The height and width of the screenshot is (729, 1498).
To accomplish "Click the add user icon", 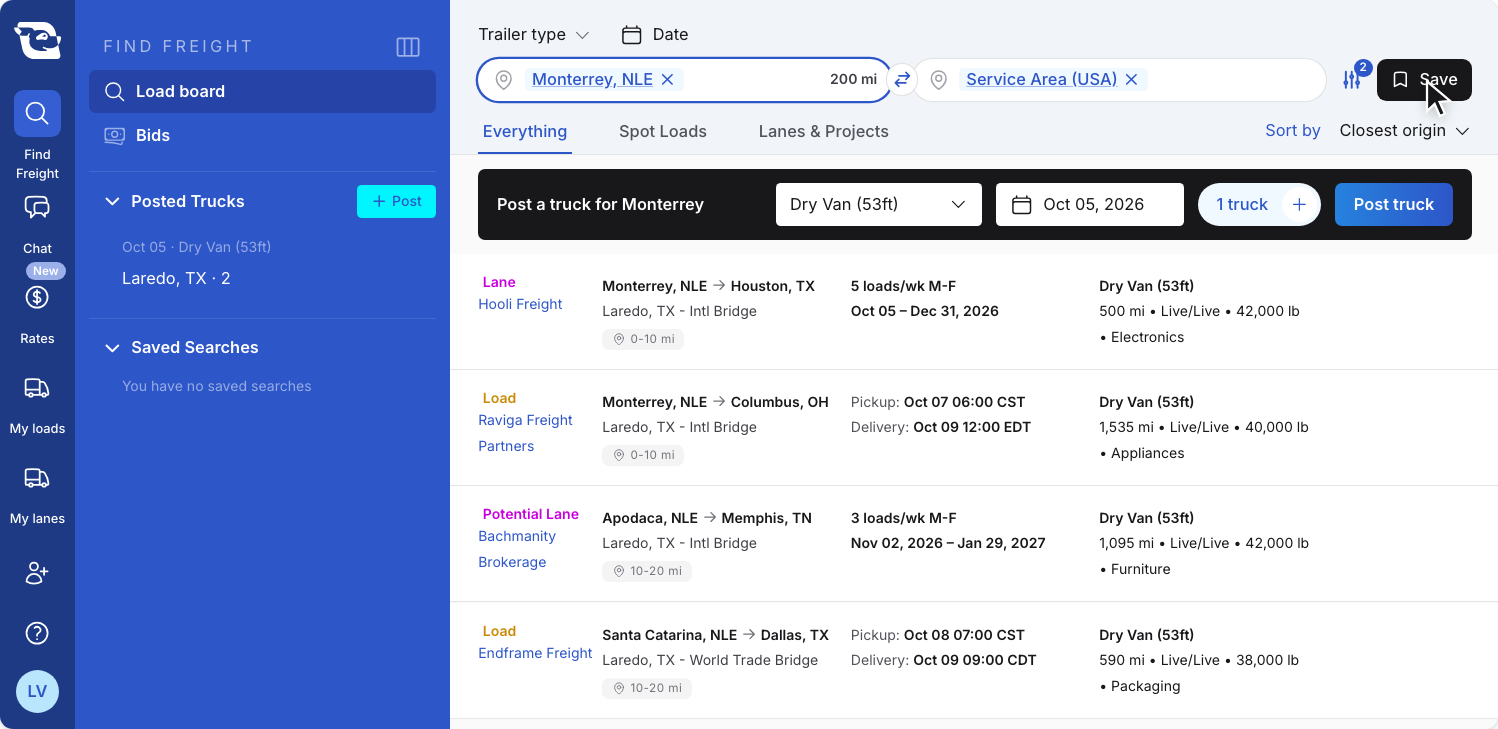I will point(37,573).
